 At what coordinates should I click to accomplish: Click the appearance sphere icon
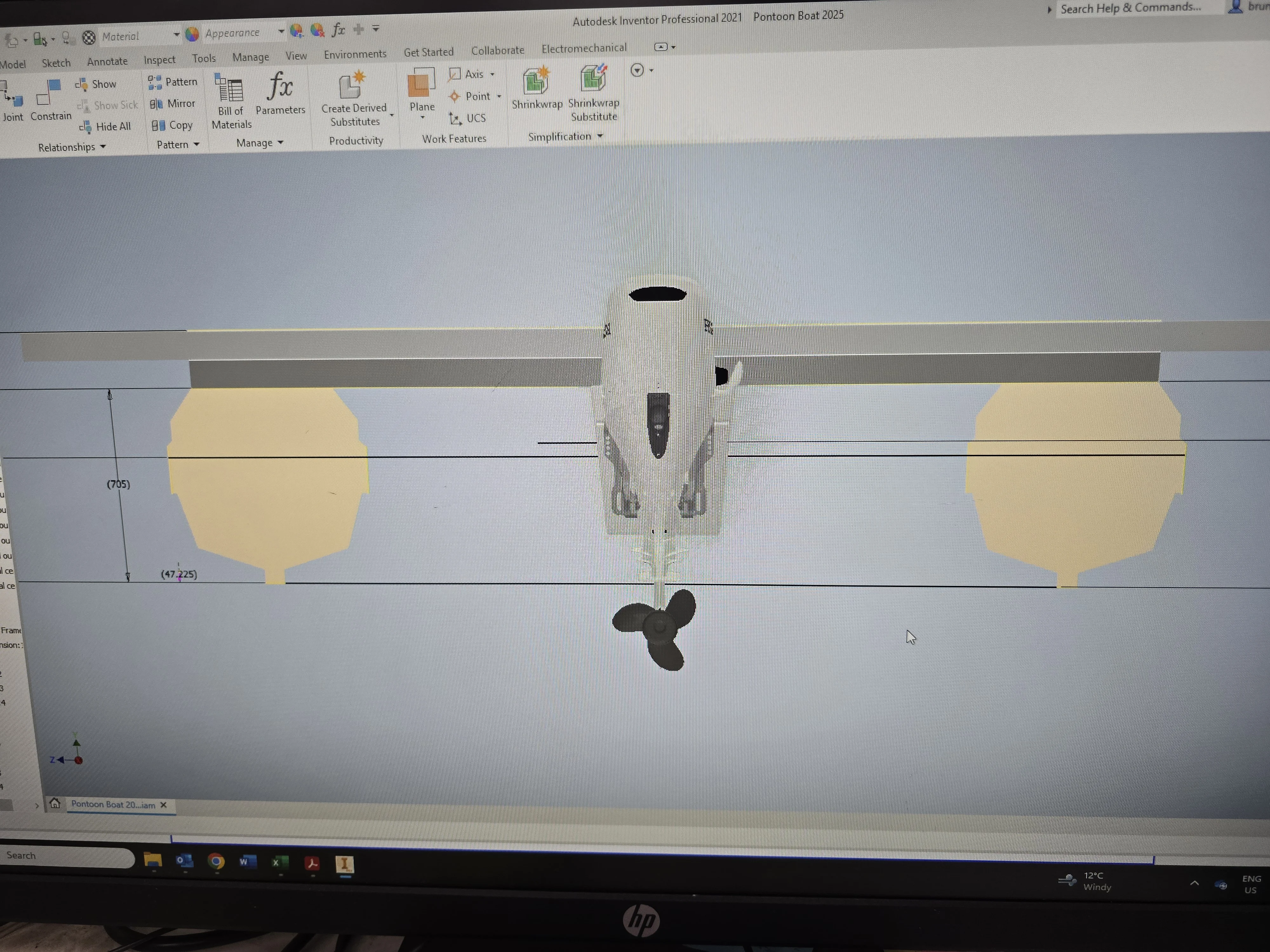192,34
